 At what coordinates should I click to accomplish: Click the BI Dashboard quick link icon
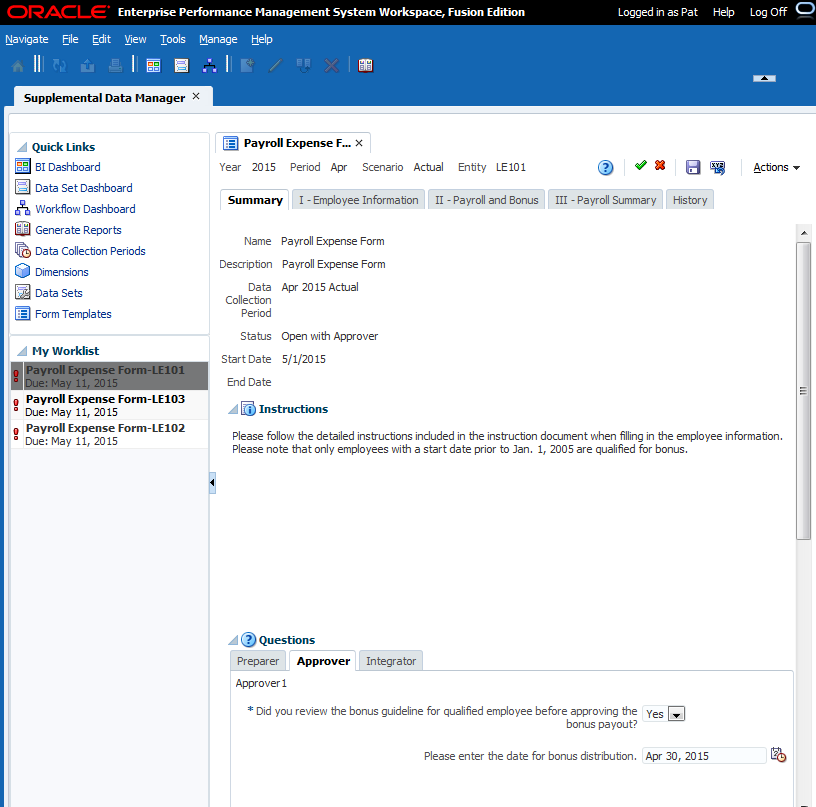click(22, 166)
